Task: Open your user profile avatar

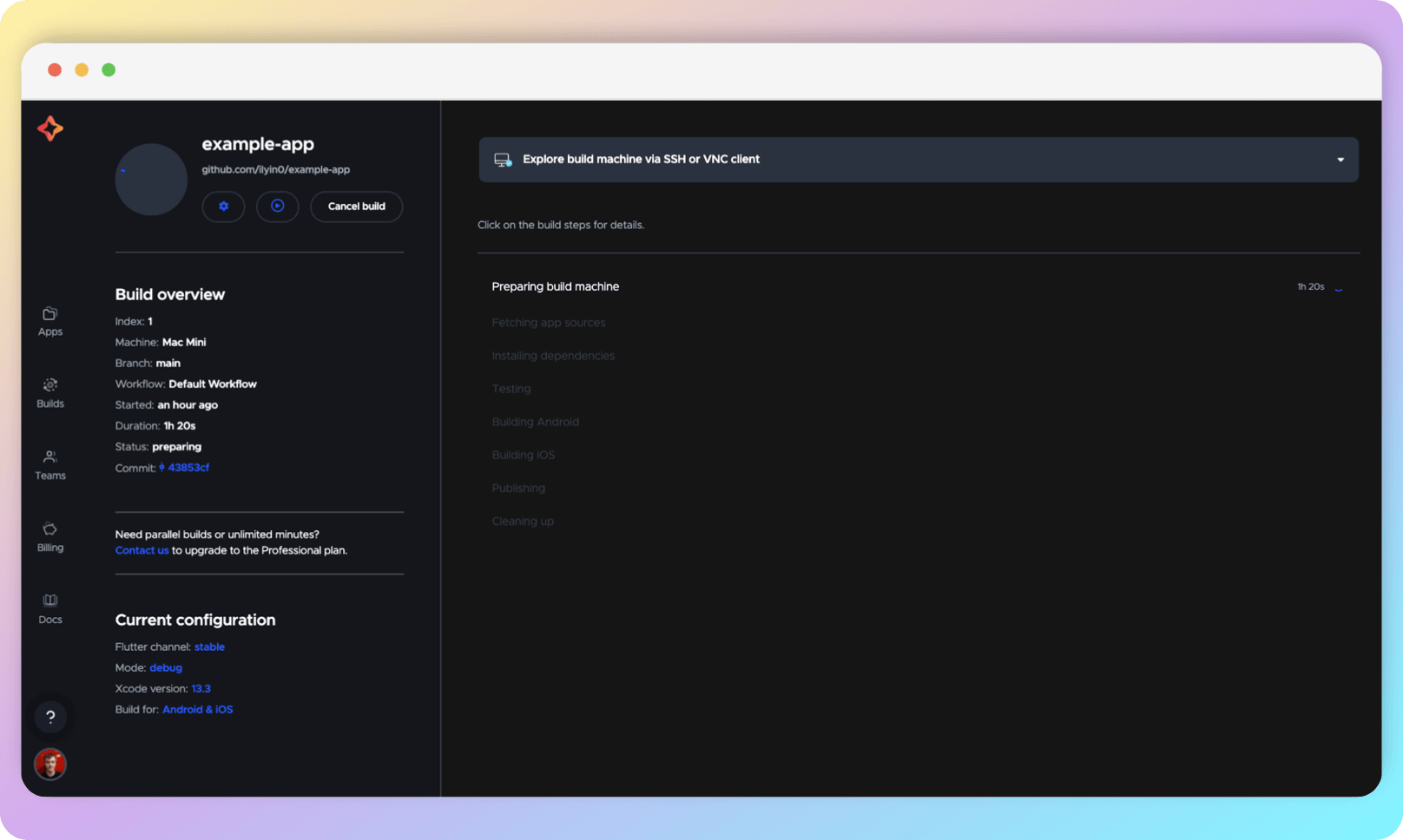Action: [x=50, y=764]
